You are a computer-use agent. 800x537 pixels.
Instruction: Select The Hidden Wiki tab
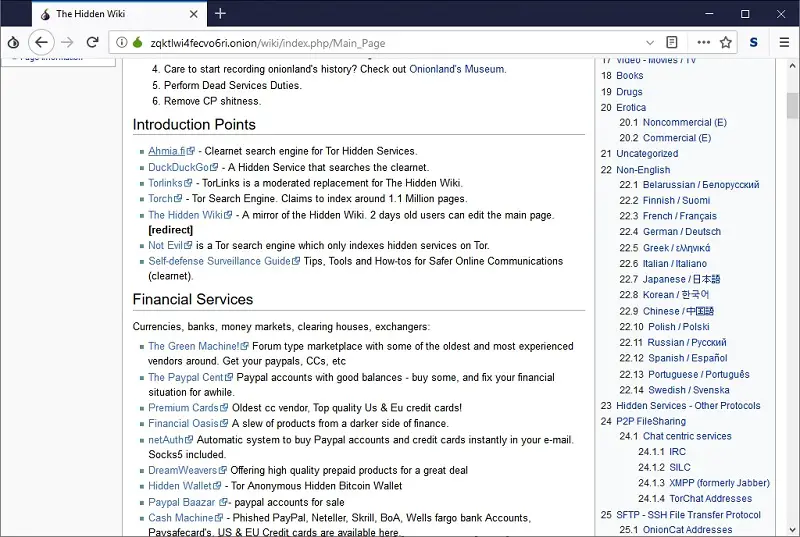click(x=119, y=14)
